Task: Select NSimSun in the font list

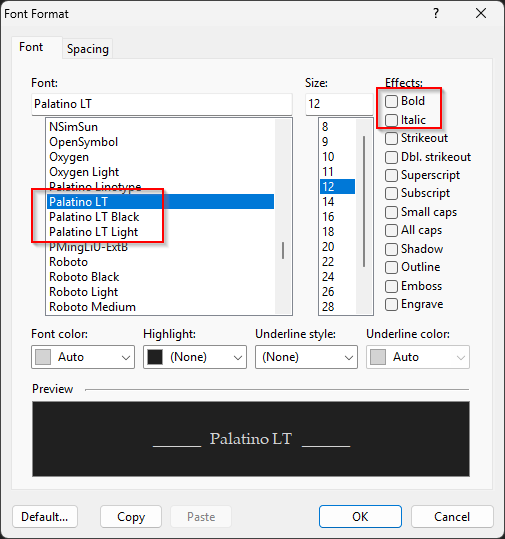Action: tap(161, 127)
